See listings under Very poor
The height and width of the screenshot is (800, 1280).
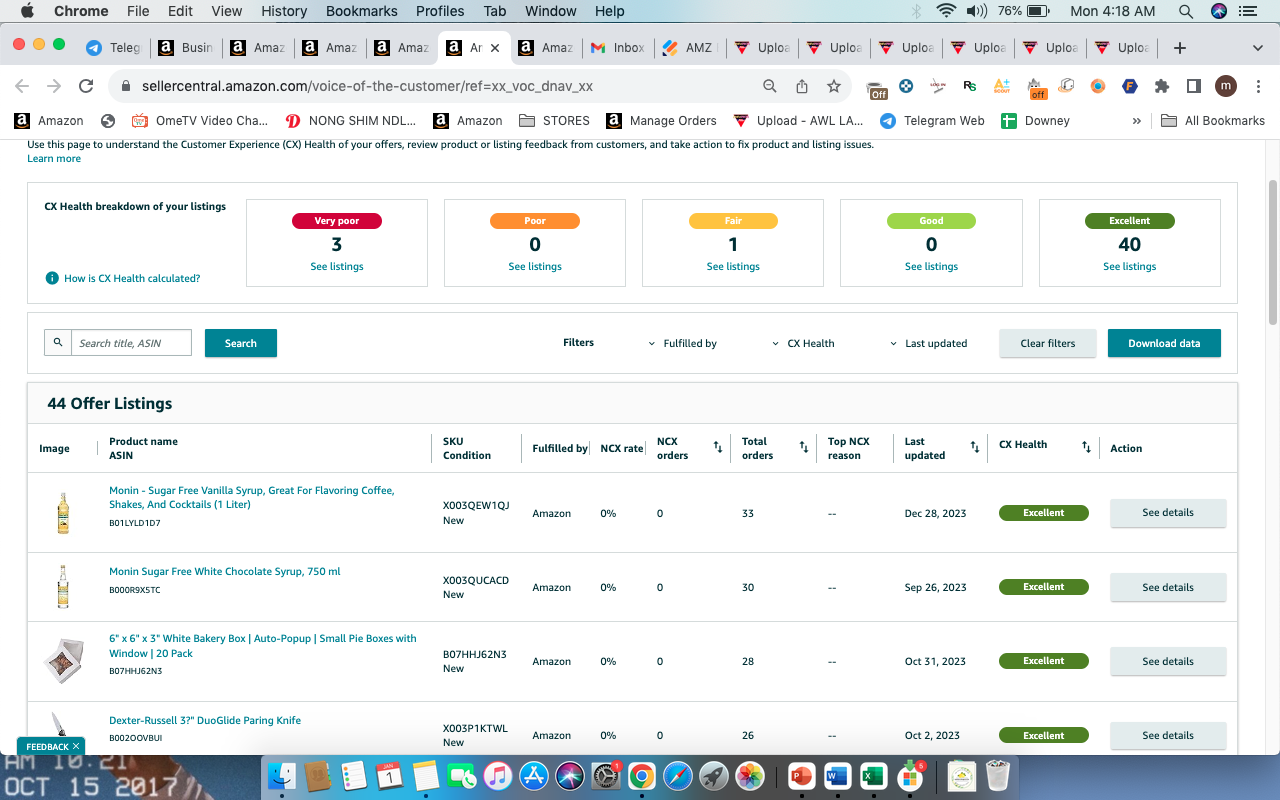click(337, 267)
